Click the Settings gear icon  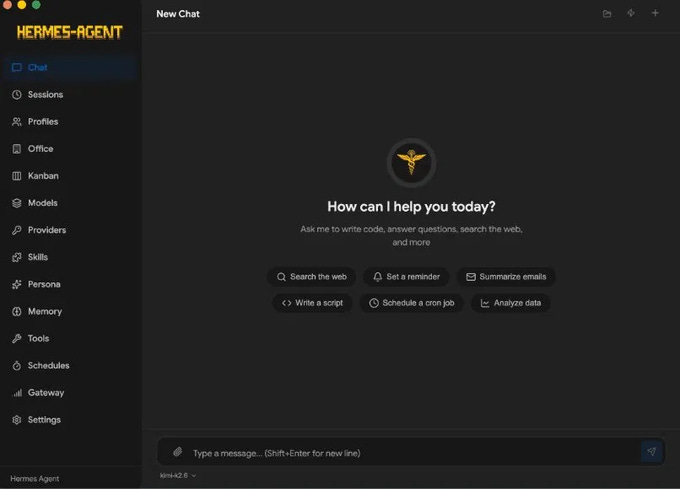pos(16,420)
